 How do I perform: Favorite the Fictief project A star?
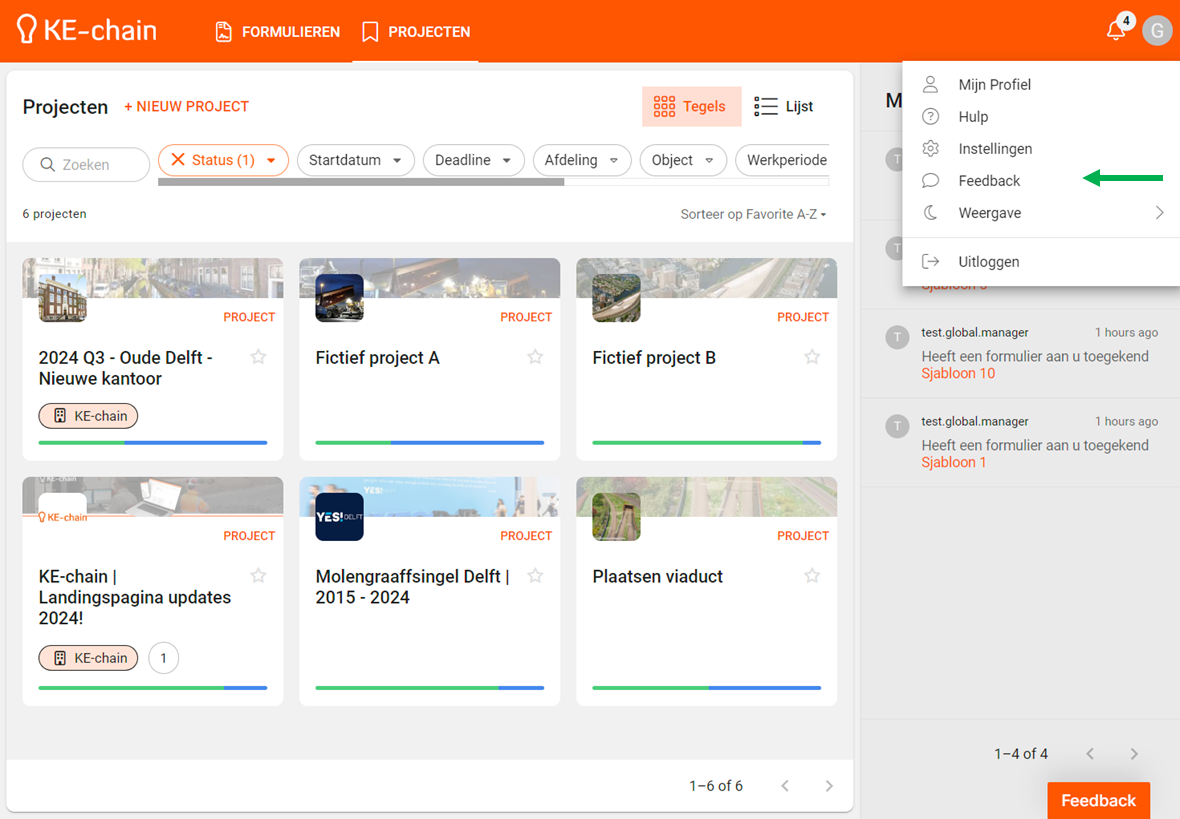pos(535,357)
